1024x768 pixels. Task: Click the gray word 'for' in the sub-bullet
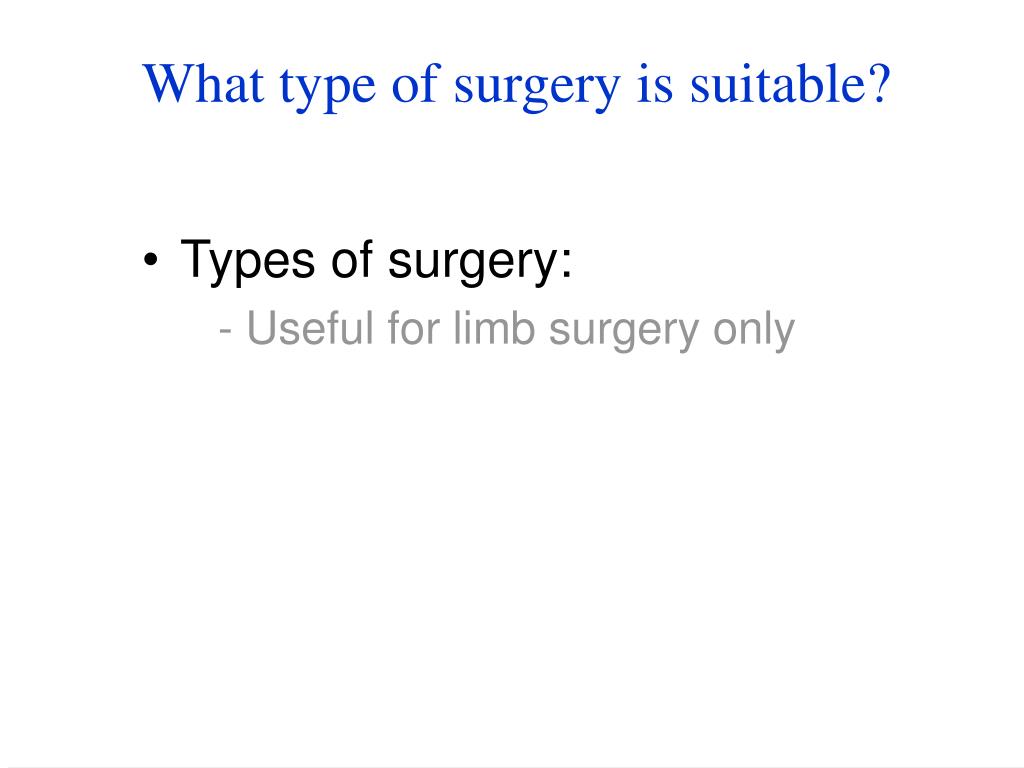[413, 327]
